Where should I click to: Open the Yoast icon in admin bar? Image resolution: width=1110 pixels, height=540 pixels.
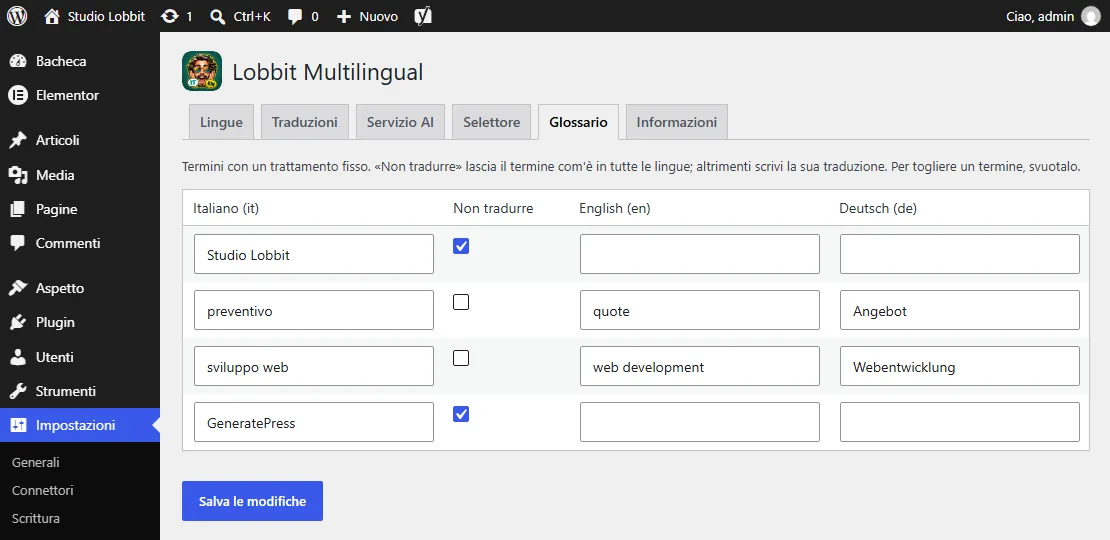click(423, 16)
